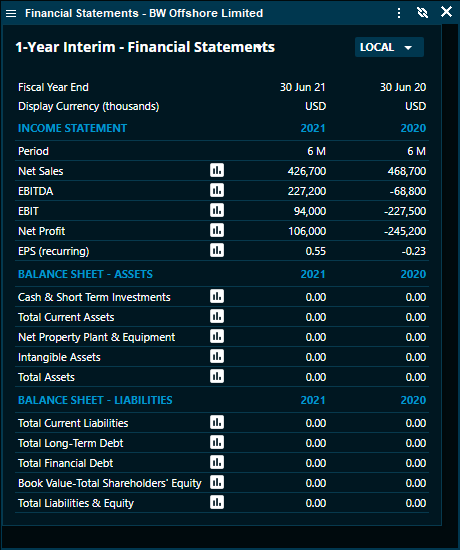Open chart icon for Net Profit

coord(217,230)
